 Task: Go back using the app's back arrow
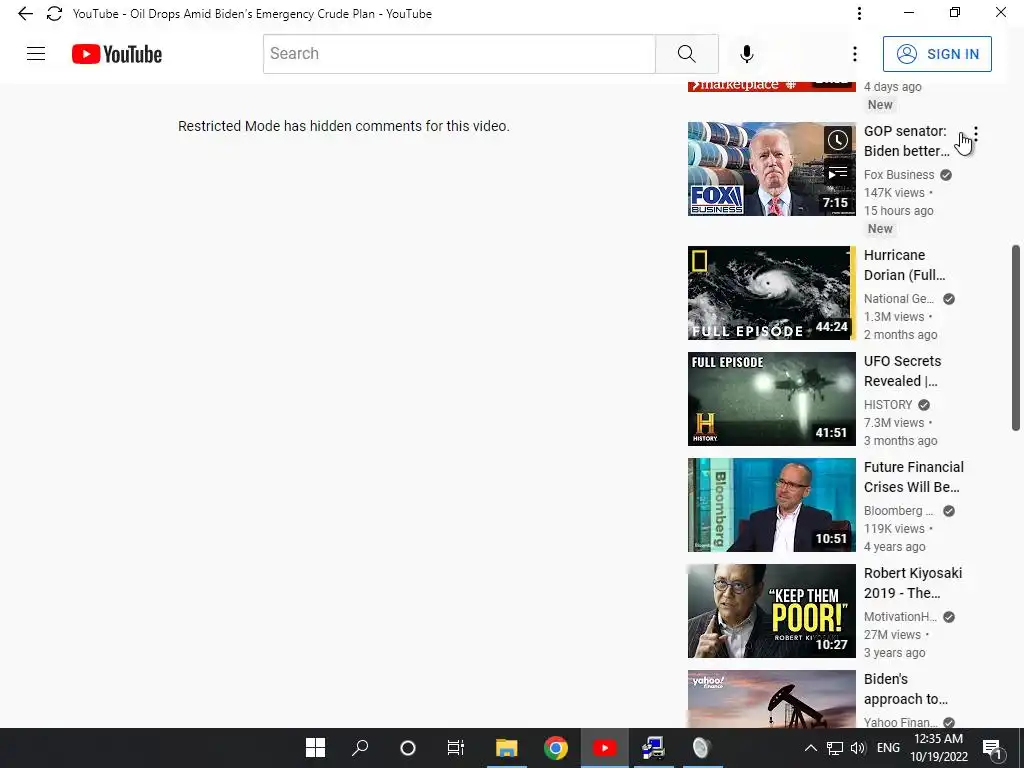(25, 14)
